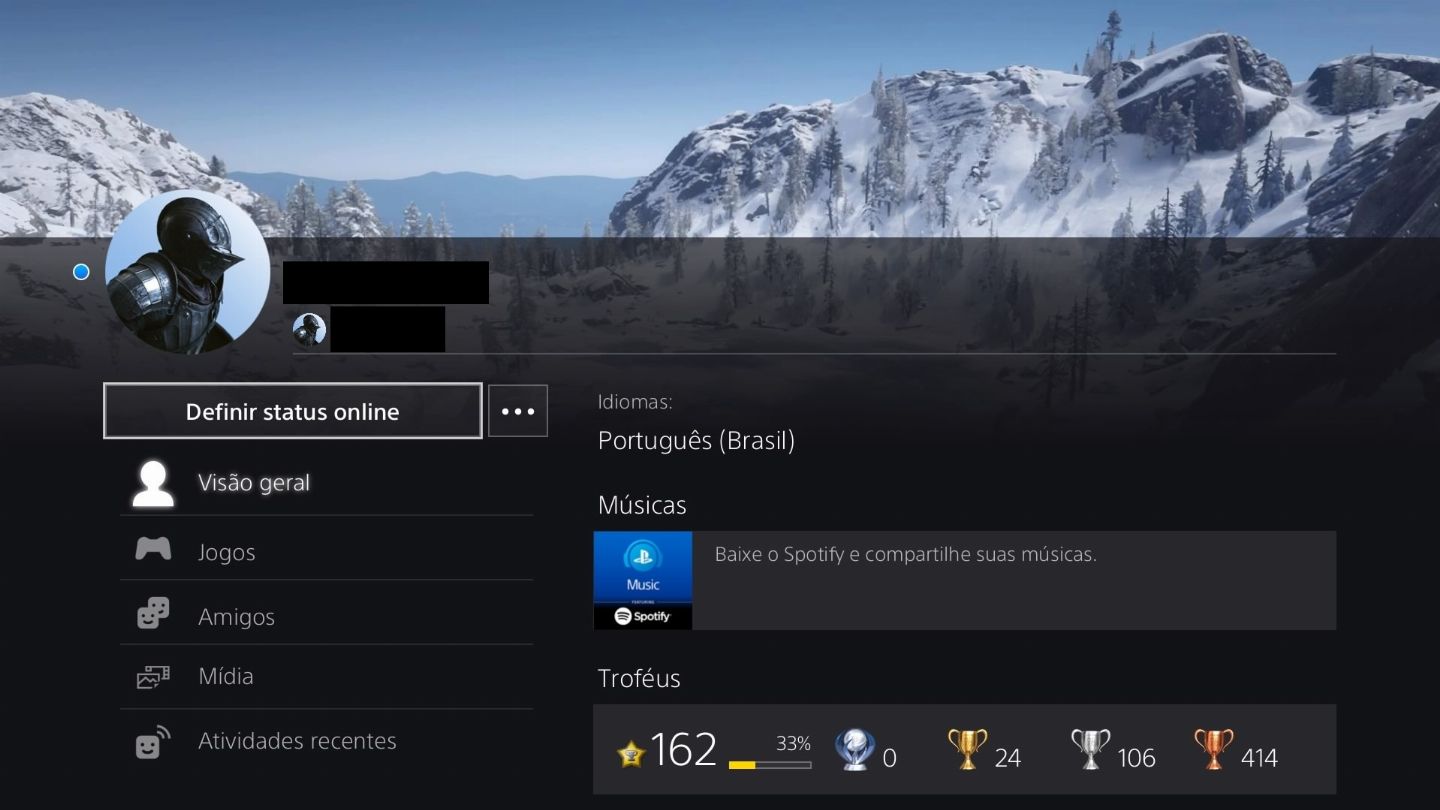This screenshot has height=810, width=1440.
Task: Click the trophy level number 162
Action: 684,749
